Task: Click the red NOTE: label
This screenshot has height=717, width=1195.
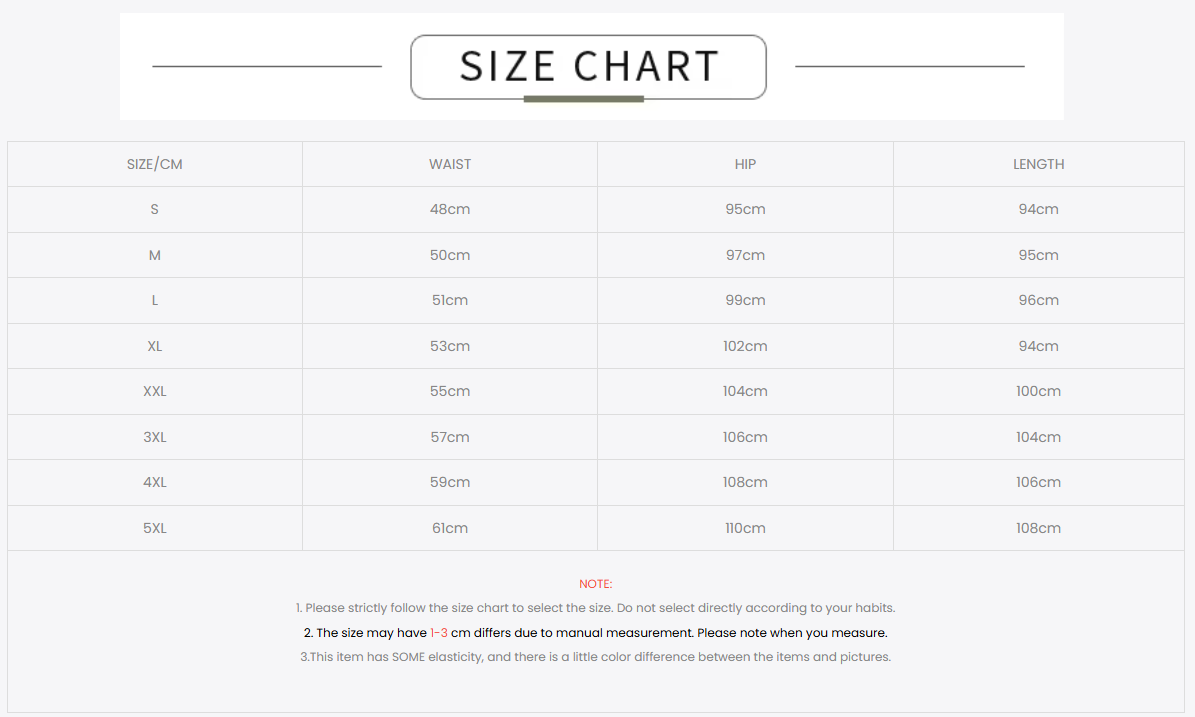Action: [x=595, y=584]
